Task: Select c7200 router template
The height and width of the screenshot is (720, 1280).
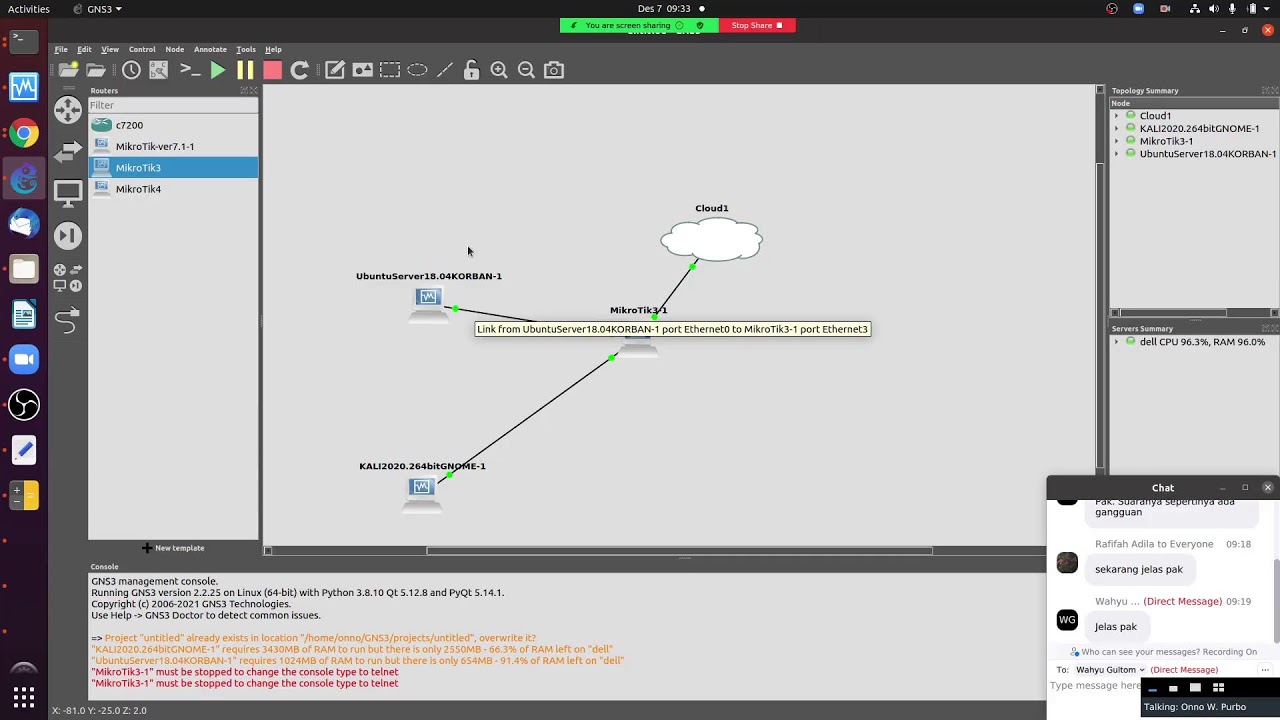Action: pos(173,125)
